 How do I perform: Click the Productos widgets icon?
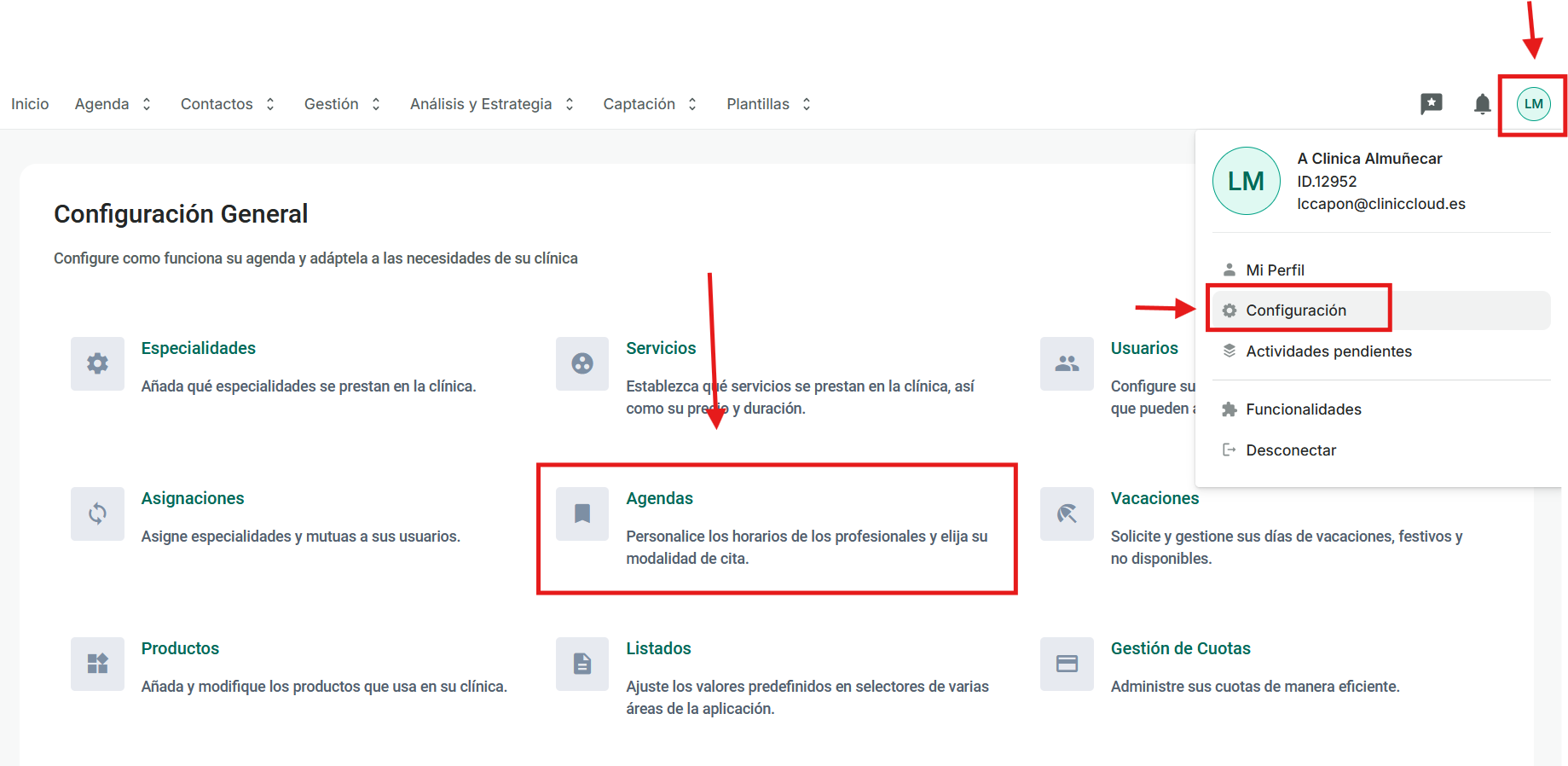coord(97,664)
